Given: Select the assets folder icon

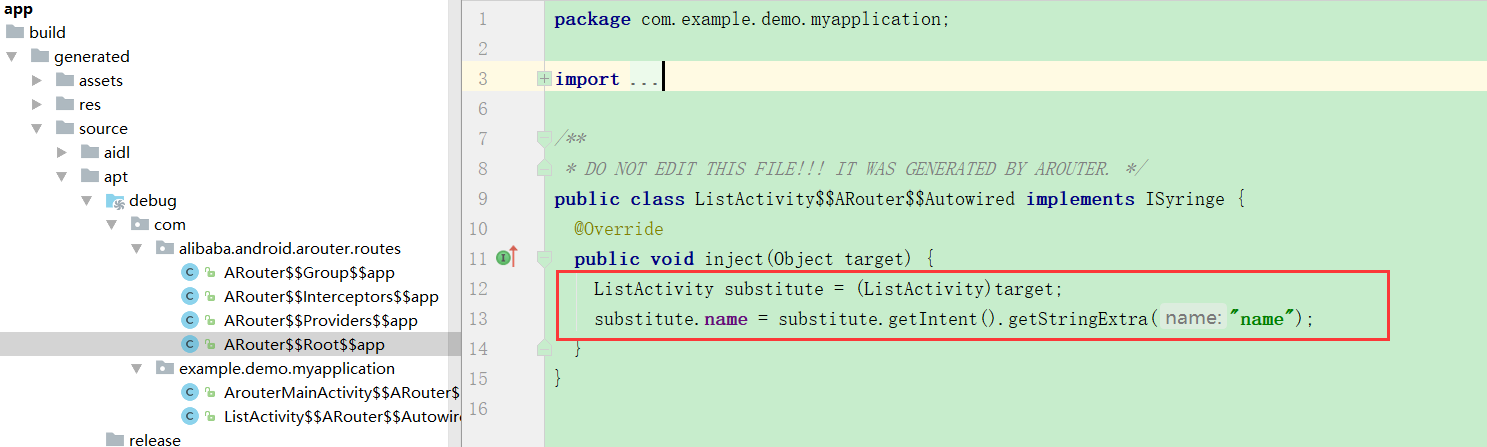Looking at the screenshot, I should [x=65, y=80].
